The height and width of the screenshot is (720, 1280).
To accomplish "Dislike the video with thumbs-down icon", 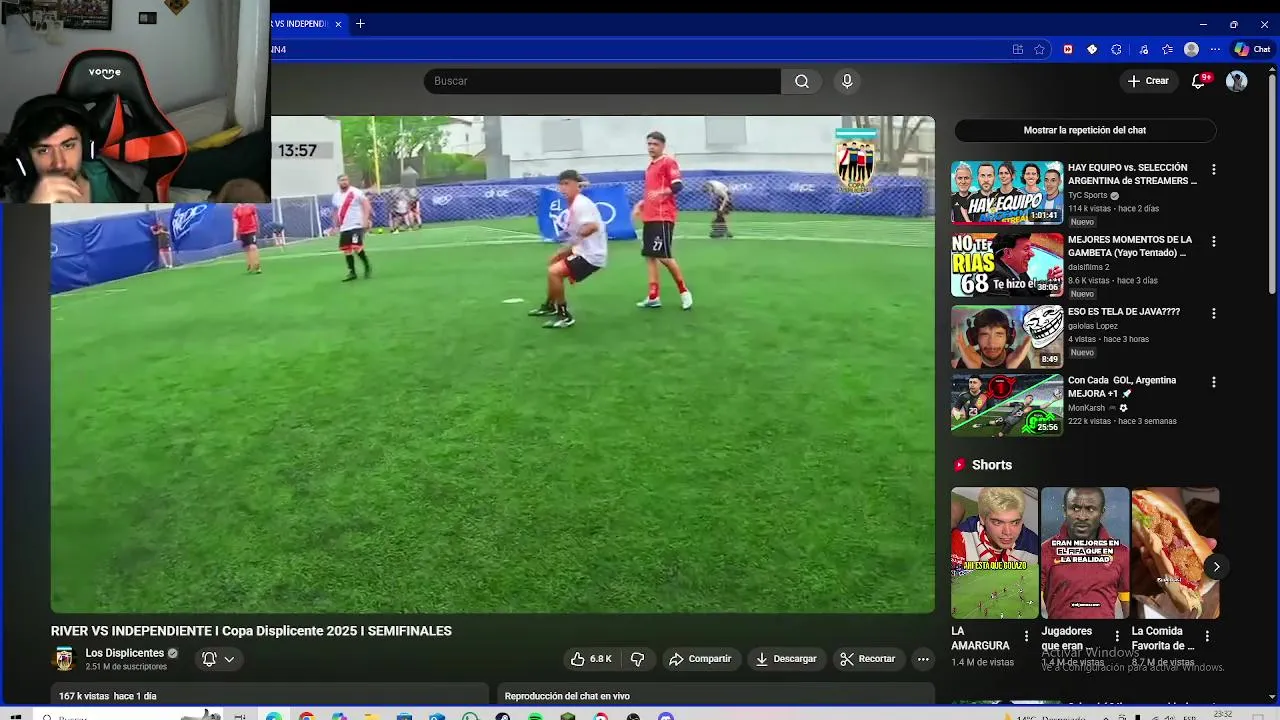I will [637, 659].
